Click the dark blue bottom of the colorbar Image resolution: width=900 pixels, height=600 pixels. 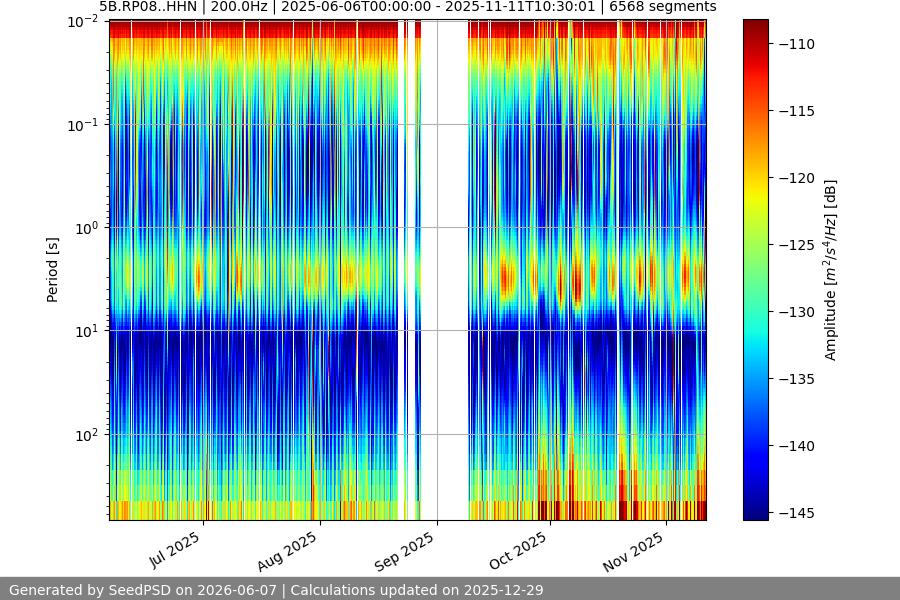point(755,513)
